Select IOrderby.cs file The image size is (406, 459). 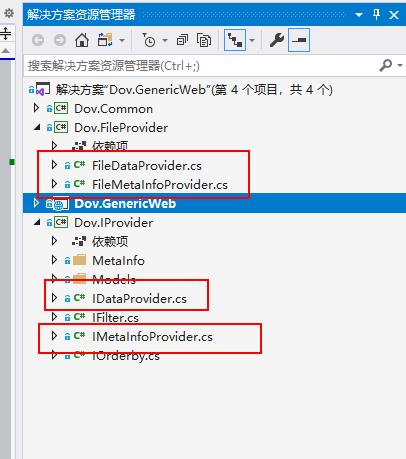pos(126,356)
